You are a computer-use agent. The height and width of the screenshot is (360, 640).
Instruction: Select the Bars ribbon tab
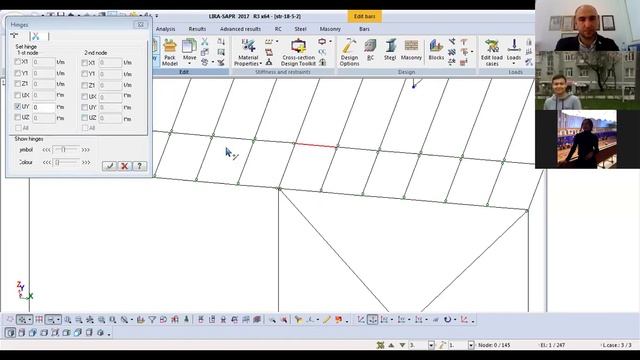coord(364,29)
